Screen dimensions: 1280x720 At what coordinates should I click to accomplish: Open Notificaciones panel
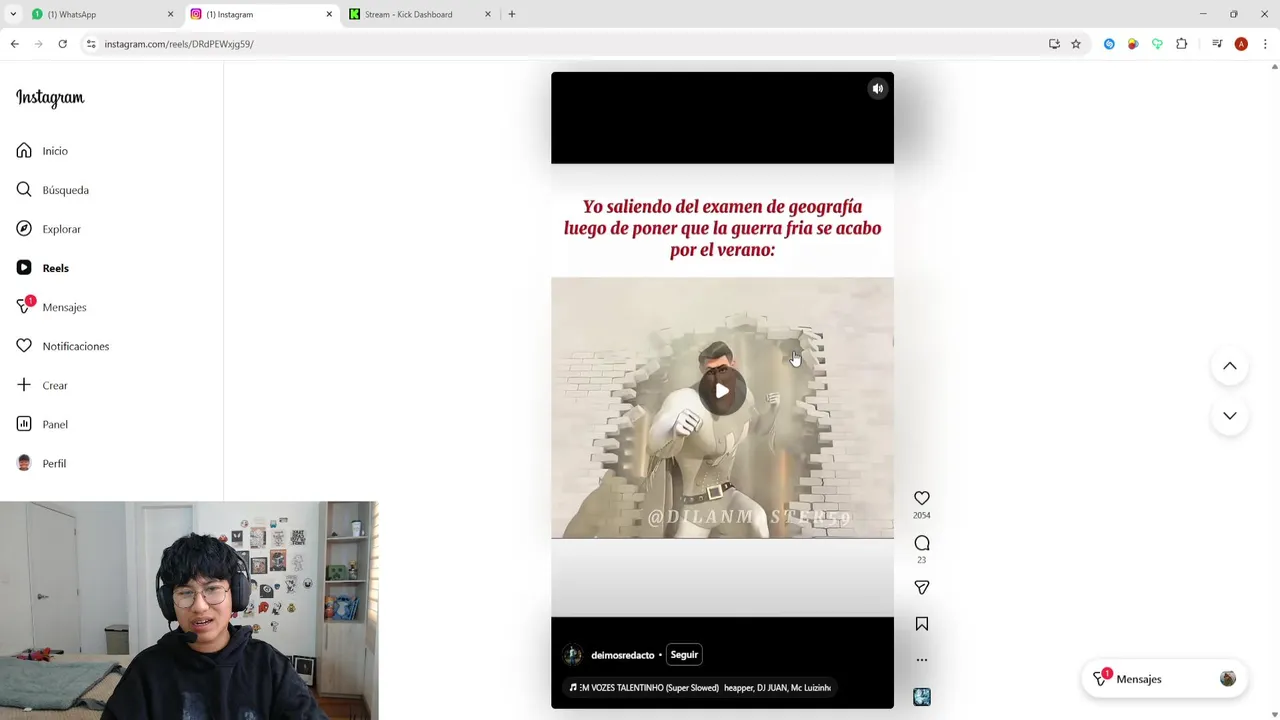click(62, 346)
